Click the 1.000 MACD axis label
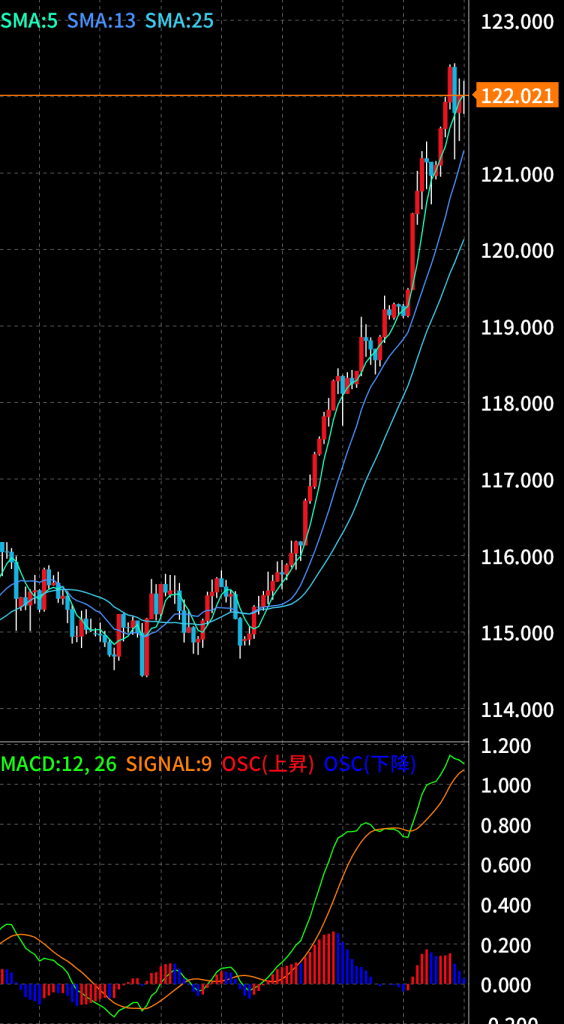 point(506,786)
